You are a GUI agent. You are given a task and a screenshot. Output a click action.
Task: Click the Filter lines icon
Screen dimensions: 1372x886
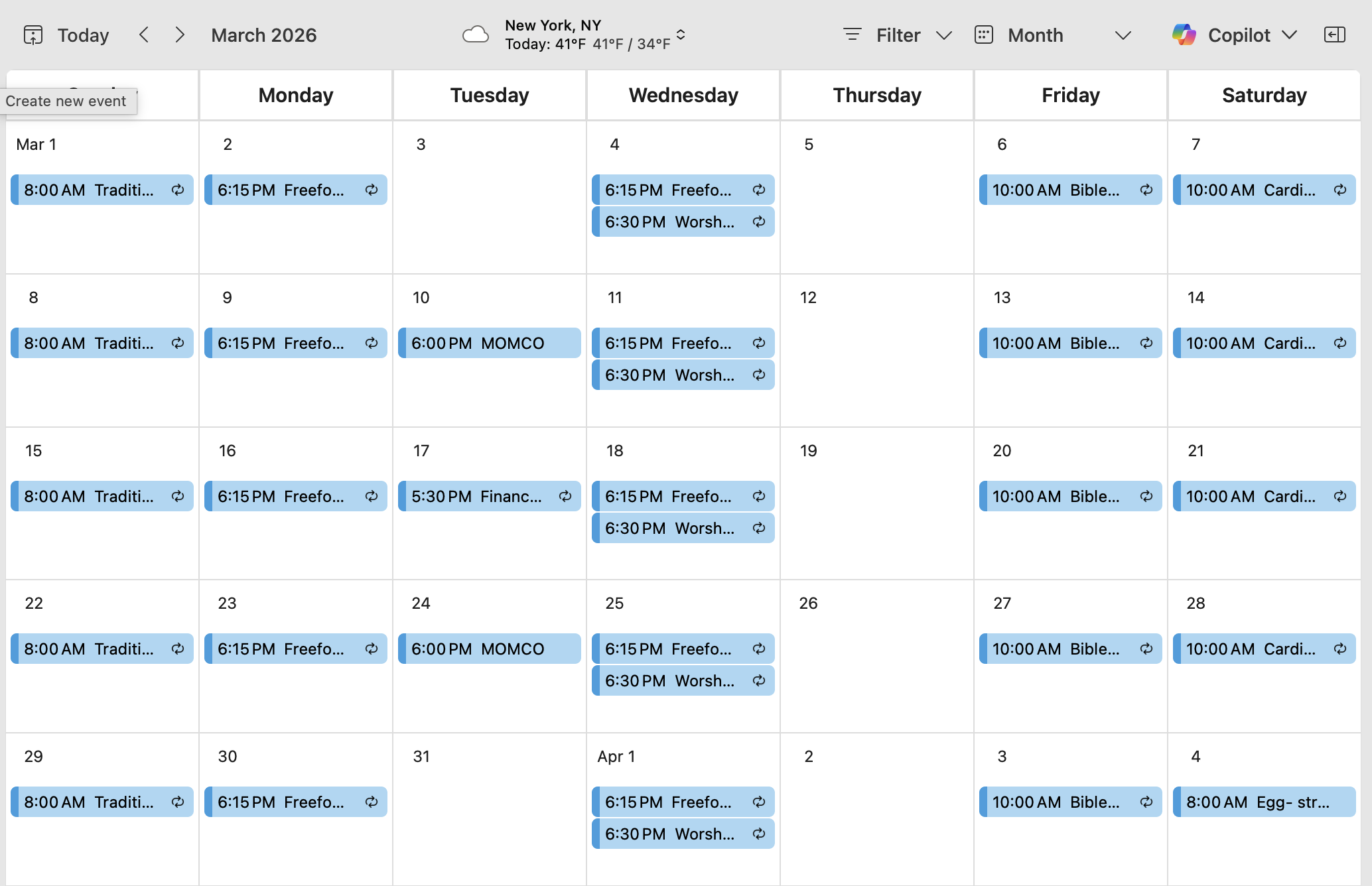point(852,35)
